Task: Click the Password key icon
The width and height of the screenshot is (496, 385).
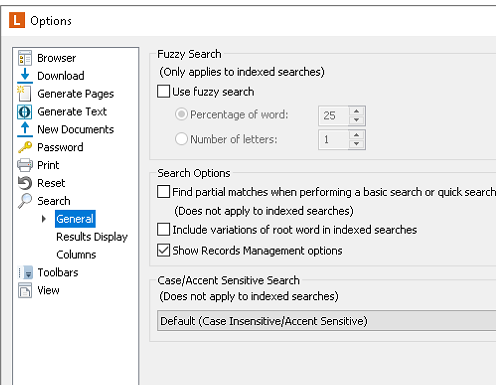Action: point(25,147)
